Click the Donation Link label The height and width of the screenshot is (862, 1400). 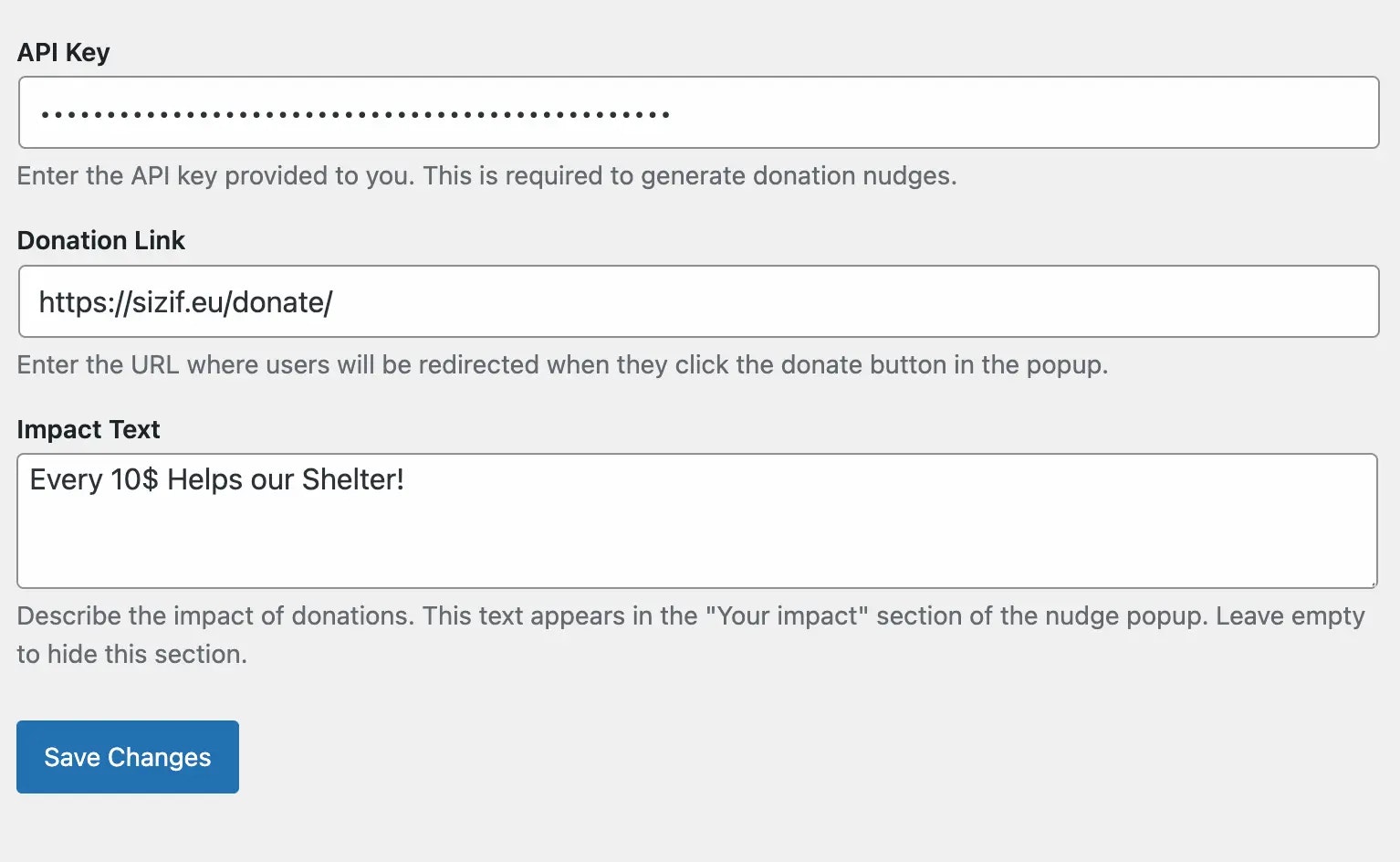[100, 240]
